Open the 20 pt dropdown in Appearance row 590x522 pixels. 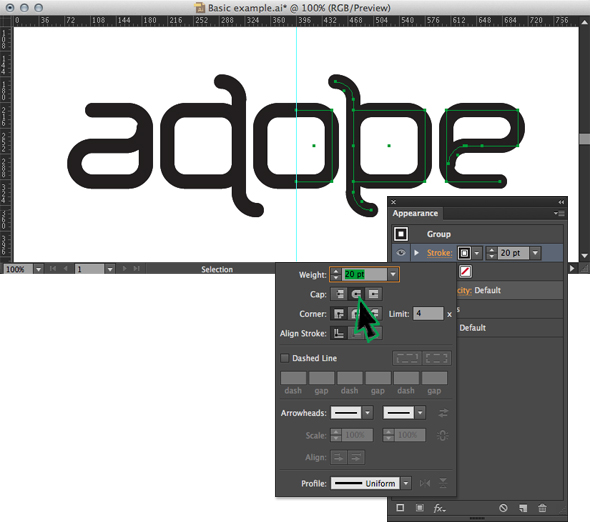[535, 253]
